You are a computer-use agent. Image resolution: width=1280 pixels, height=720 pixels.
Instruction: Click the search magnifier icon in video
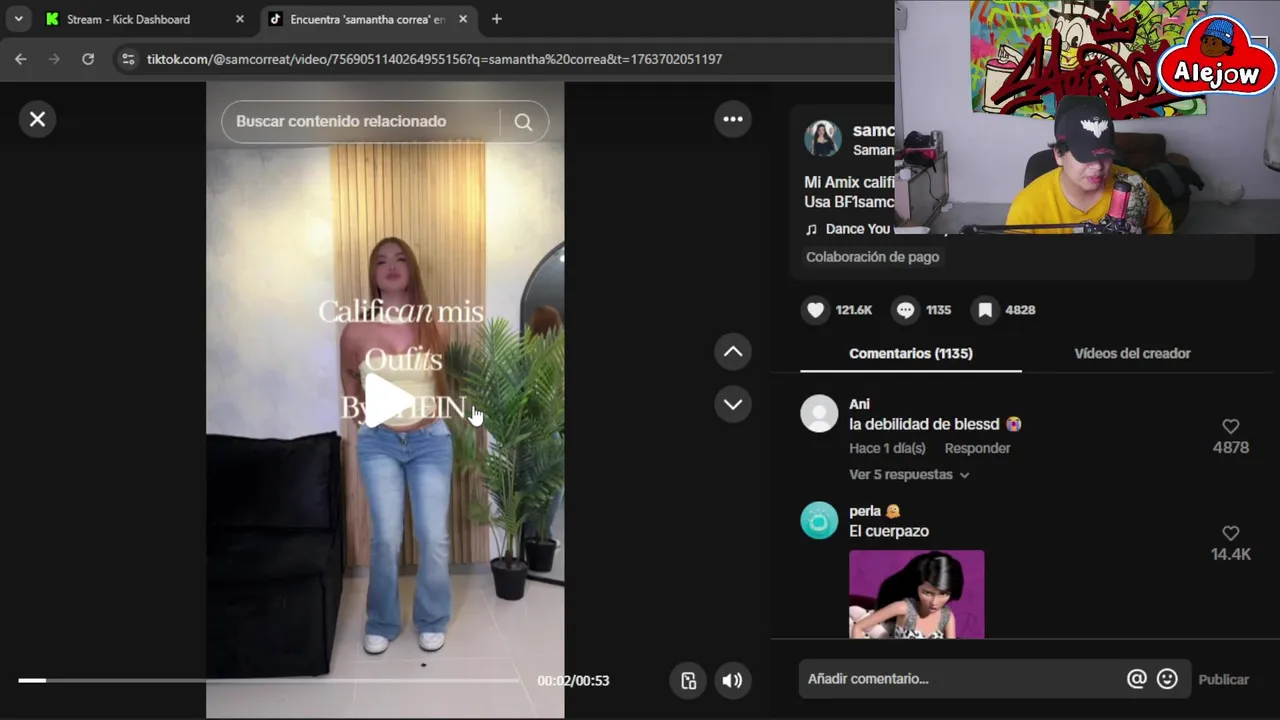(x=523, y=122)
